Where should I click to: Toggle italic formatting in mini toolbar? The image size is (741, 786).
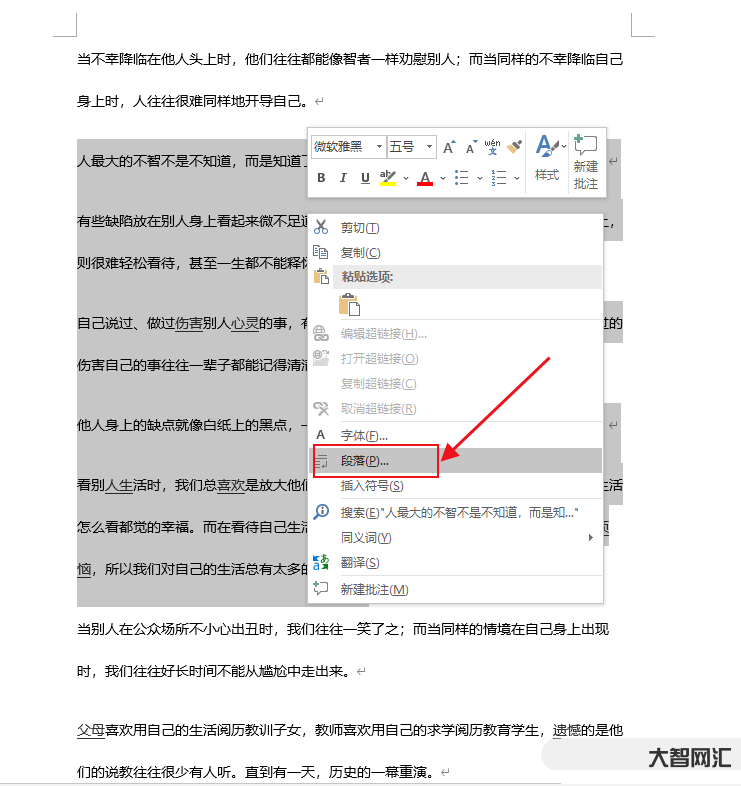pos(343,178)
